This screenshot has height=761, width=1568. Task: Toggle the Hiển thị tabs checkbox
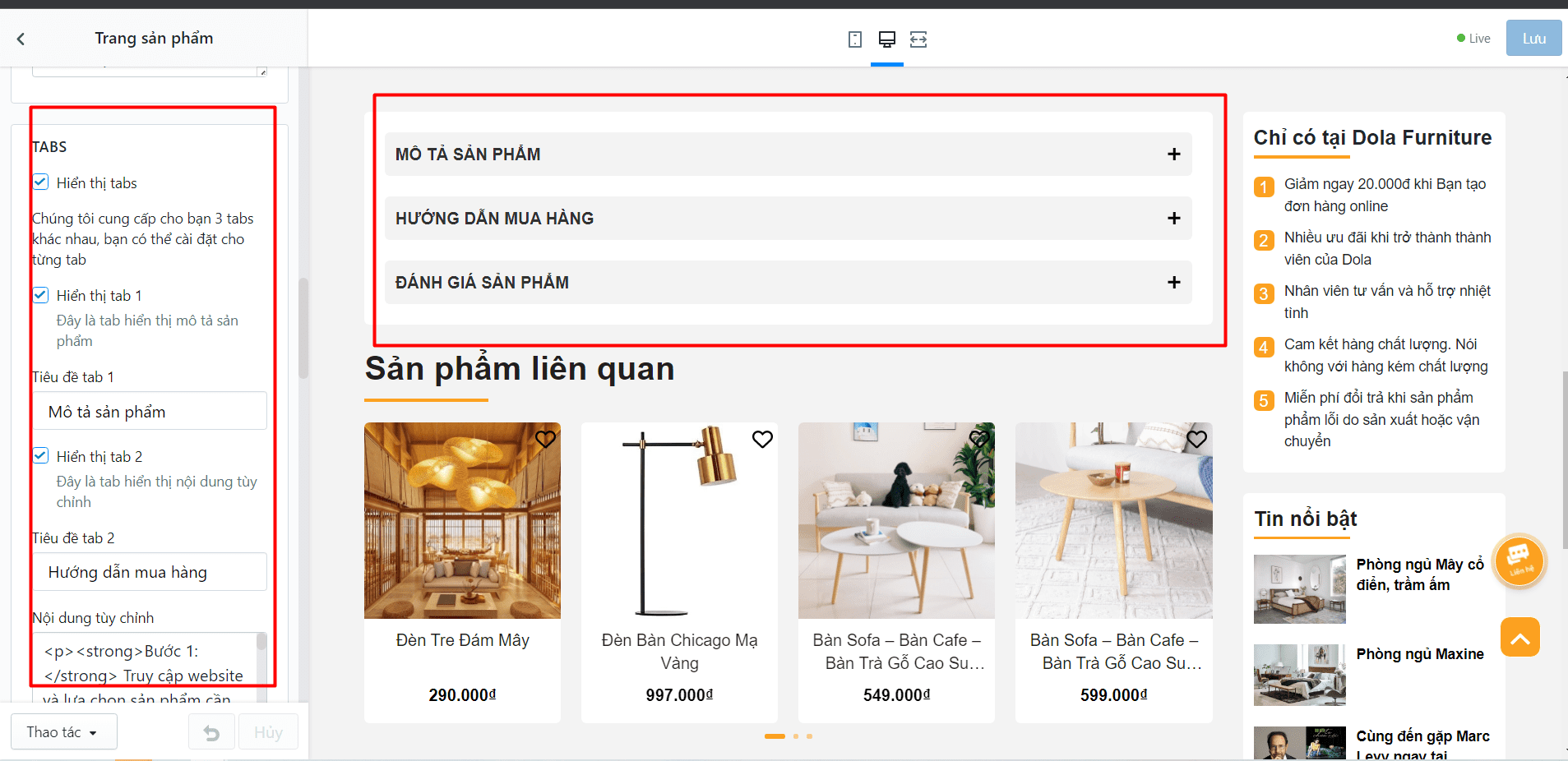click(40, 182)
